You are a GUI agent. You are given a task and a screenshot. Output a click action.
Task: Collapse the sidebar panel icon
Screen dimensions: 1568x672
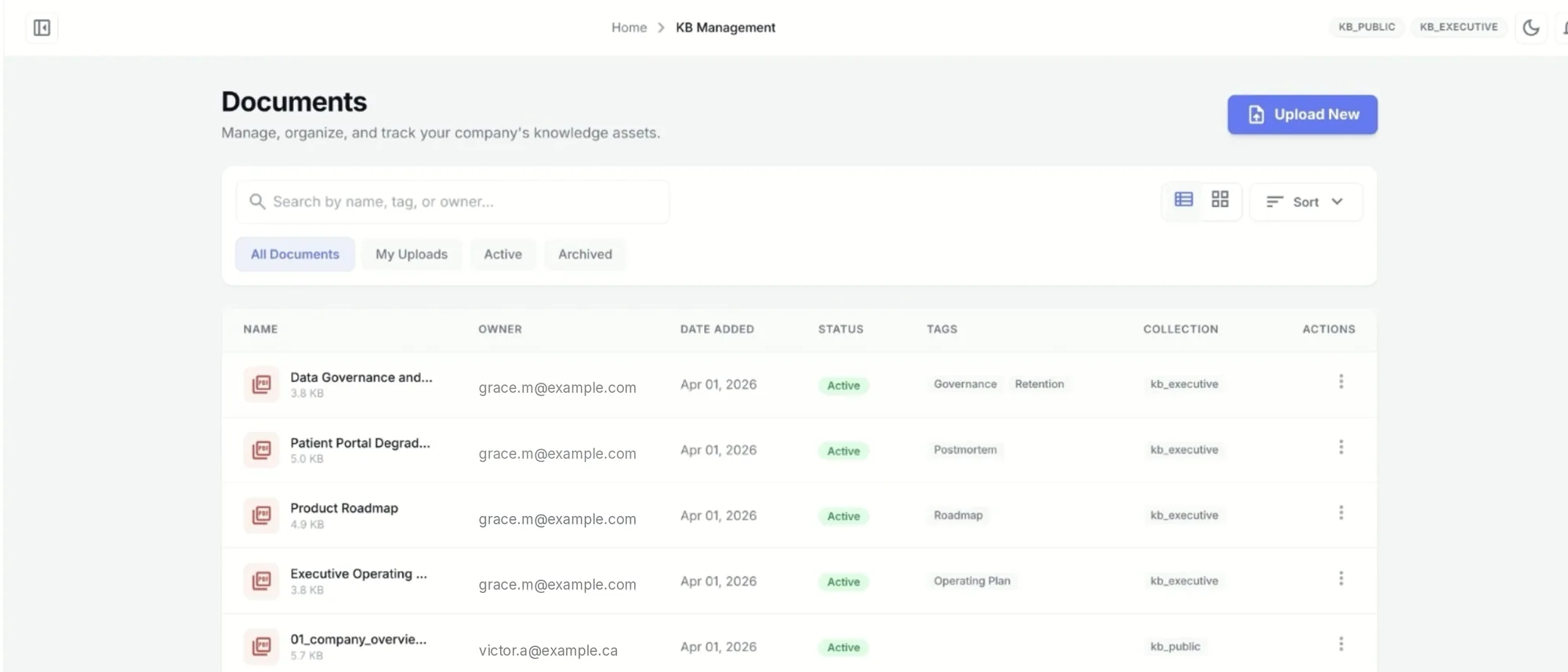pyautogui.click(x=42, y=27)
